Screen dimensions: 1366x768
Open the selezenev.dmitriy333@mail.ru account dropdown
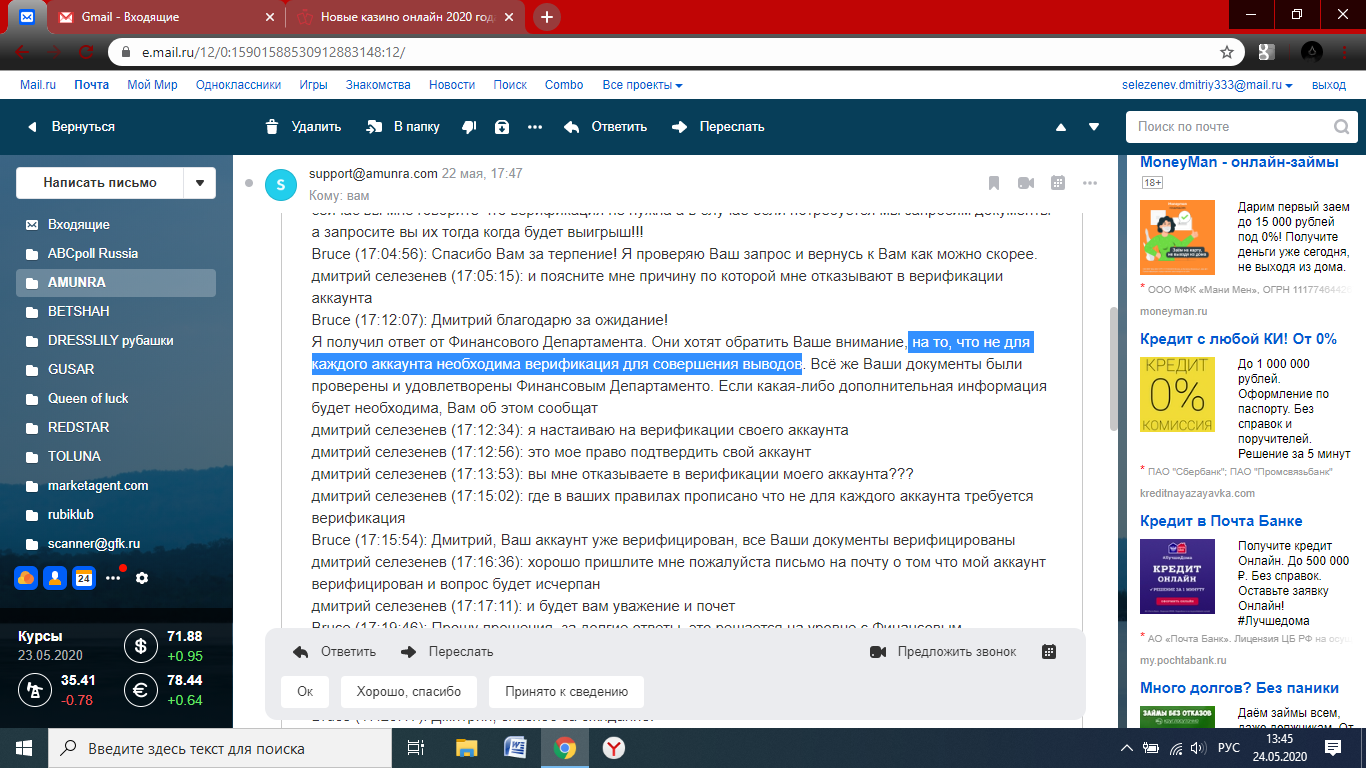tap(1208, 85)
